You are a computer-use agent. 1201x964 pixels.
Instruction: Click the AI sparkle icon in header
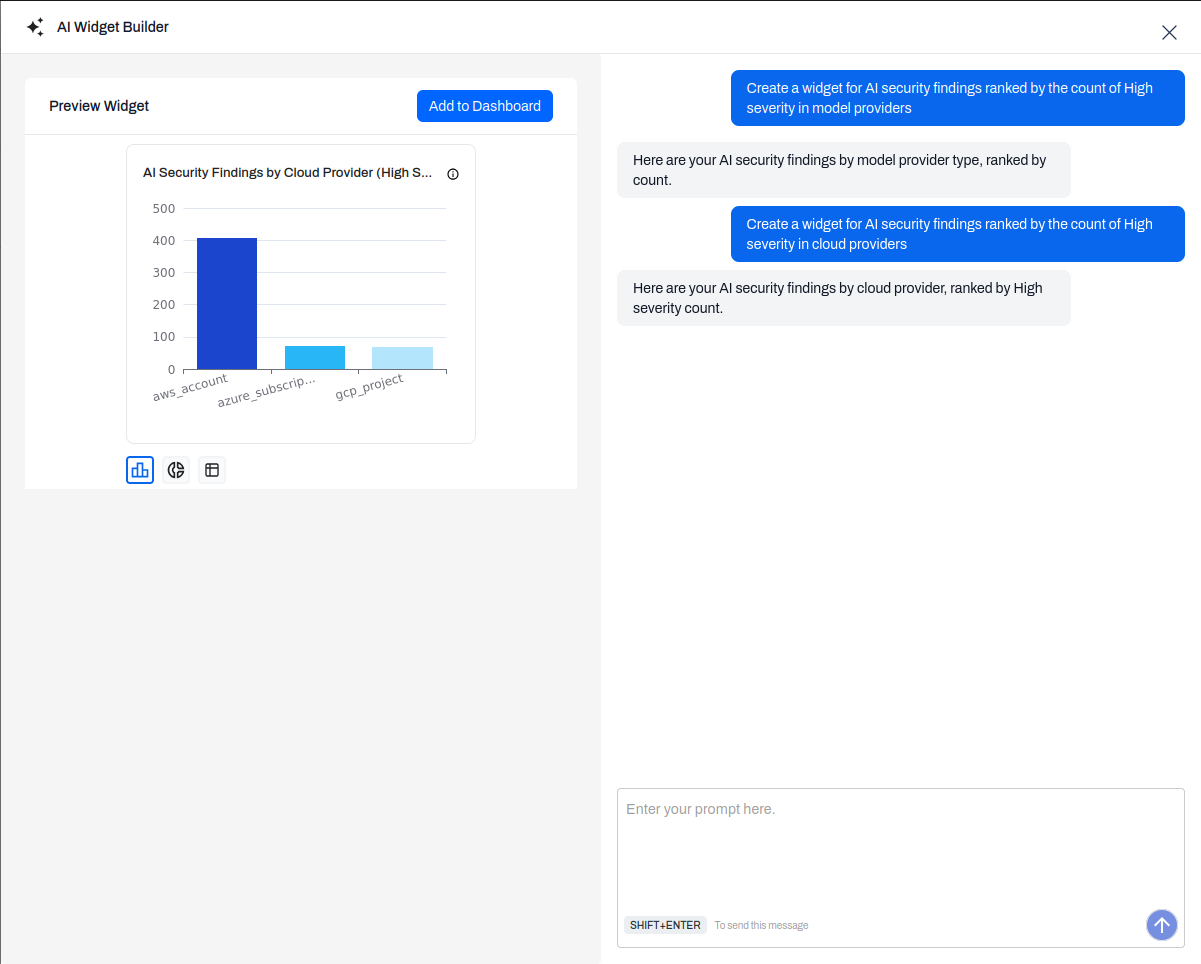35,27
